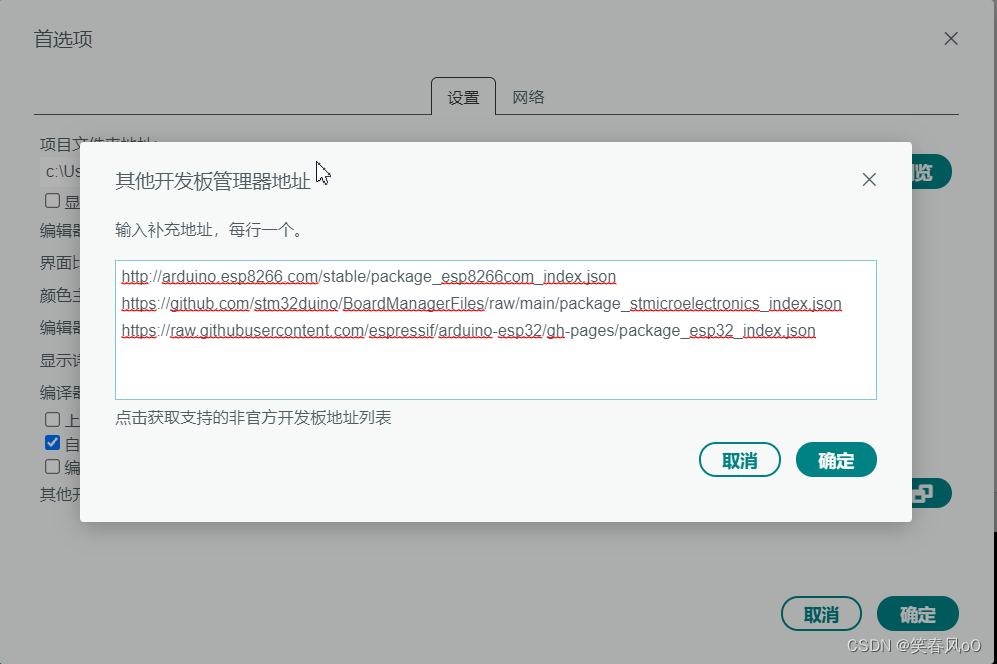Toggle the checkbox just above the checked checkbox
The image size is (997, 664).
pos(53,420)
